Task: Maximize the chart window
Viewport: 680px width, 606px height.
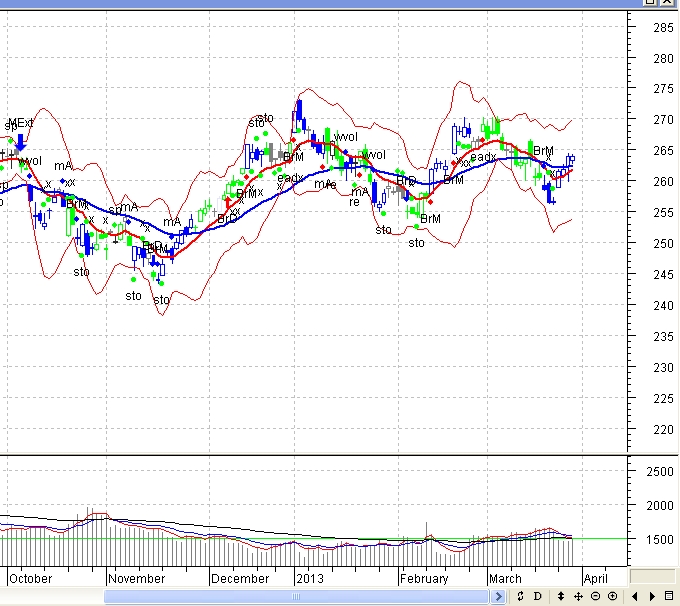Action: point(651,4)
